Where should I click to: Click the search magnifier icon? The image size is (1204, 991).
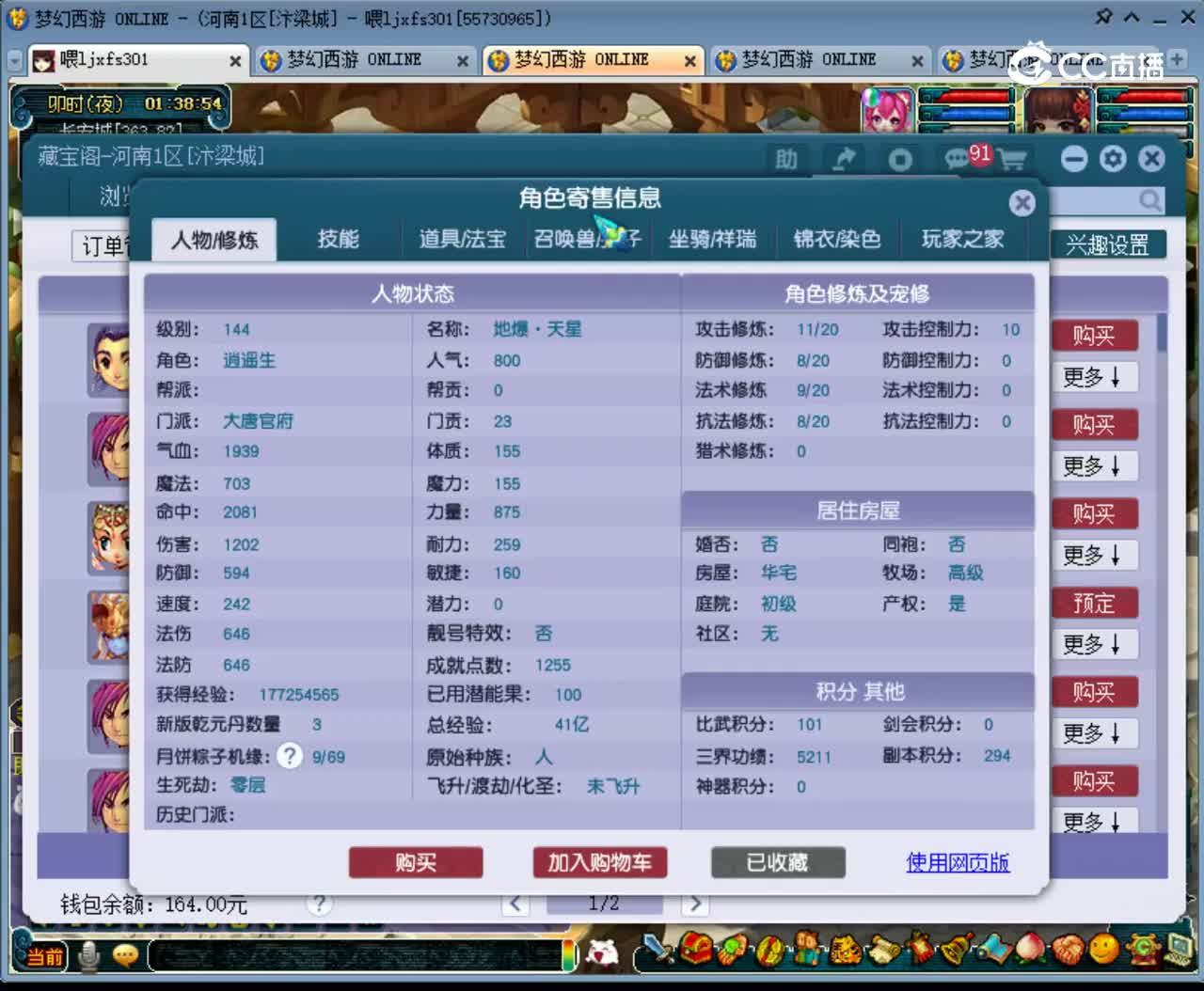click(x=1150, y=200)
